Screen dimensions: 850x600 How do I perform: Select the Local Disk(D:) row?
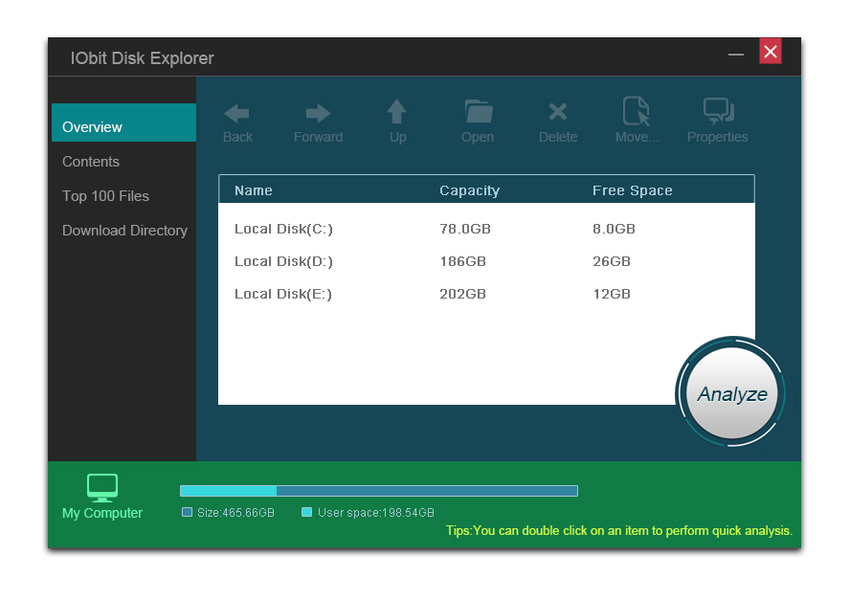pyautogui.click(x=486, y=261)
